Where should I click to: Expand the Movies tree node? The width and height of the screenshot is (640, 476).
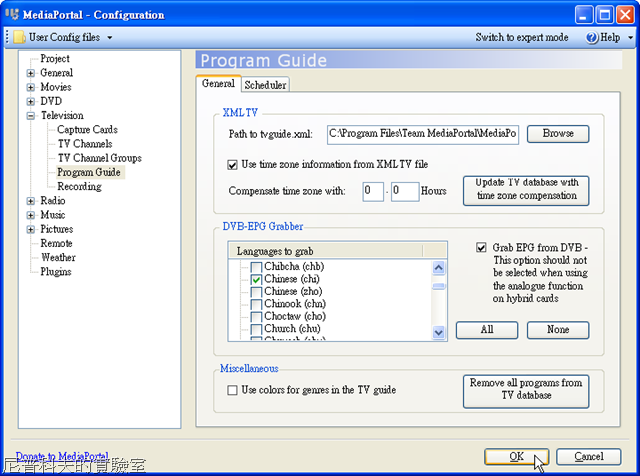pyautogui.click(x=31, y=87)
